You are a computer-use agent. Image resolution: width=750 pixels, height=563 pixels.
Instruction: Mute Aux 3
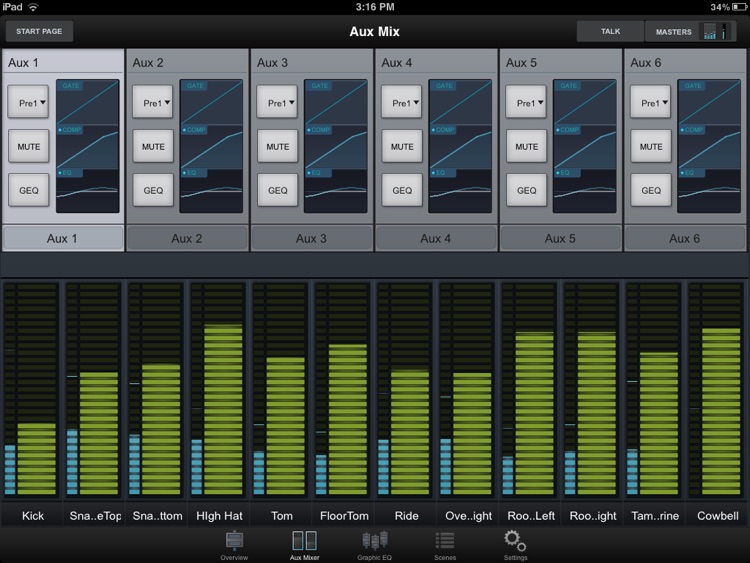277,146
